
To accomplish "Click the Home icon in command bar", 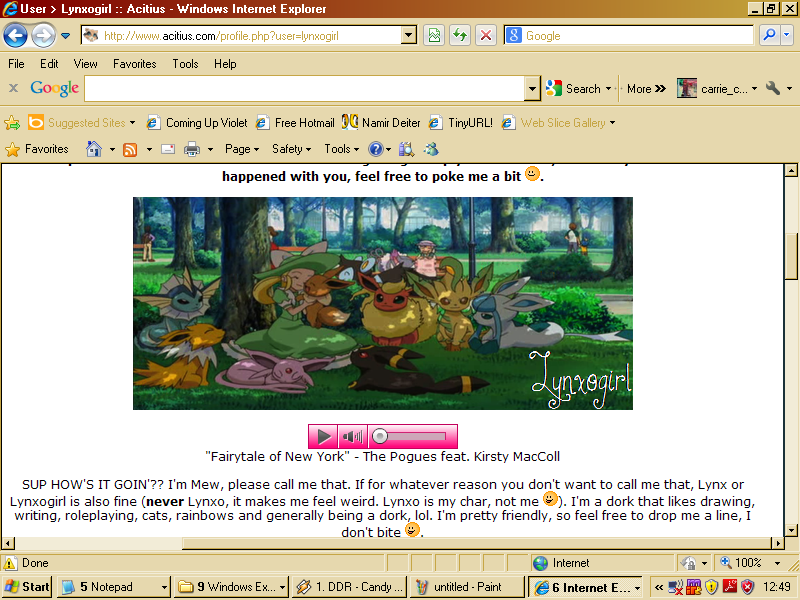I will coord(94,149).
